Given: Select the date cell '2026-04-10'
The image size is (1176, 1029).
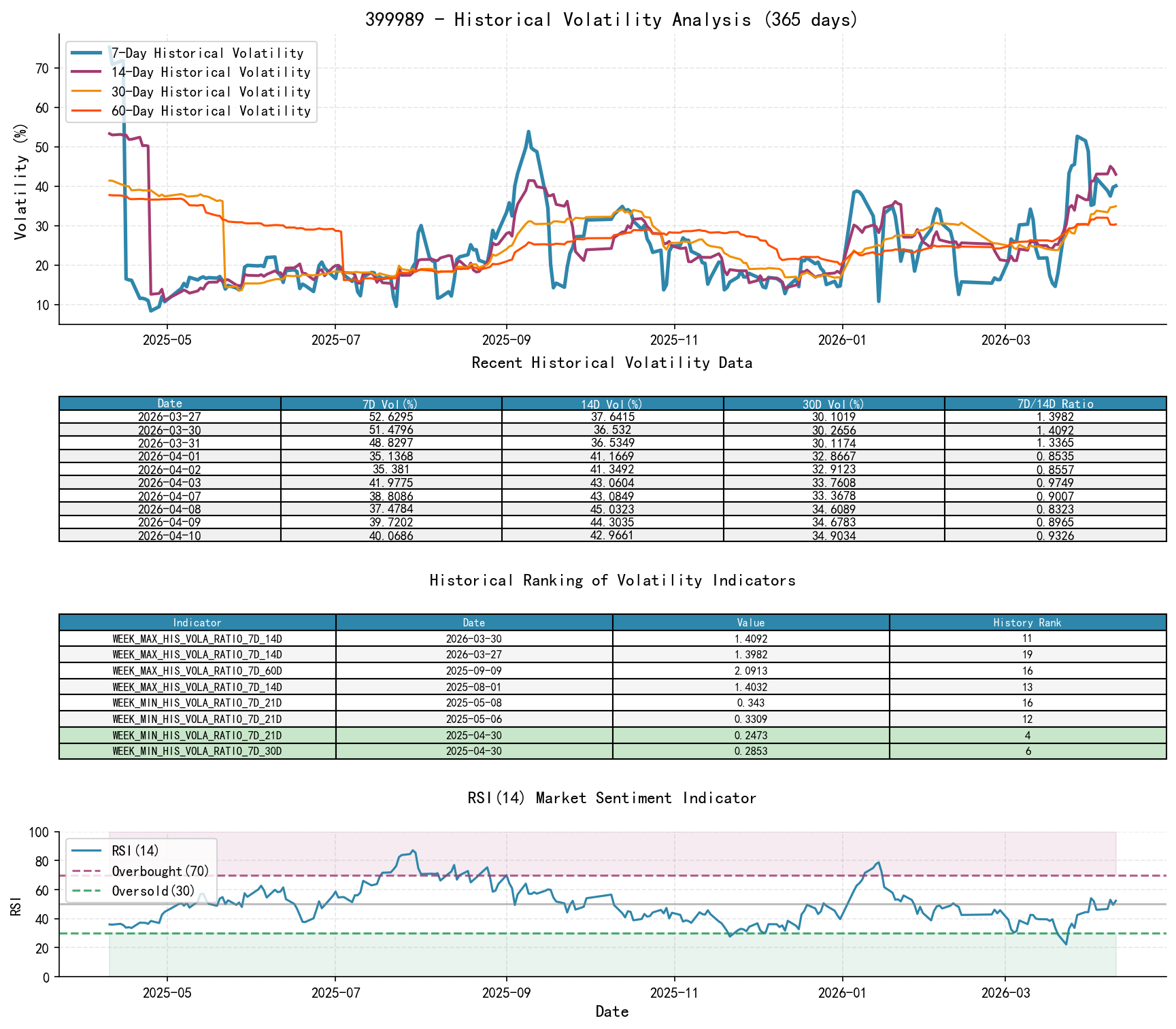Looking at the screenshot, I should (170, 535).
